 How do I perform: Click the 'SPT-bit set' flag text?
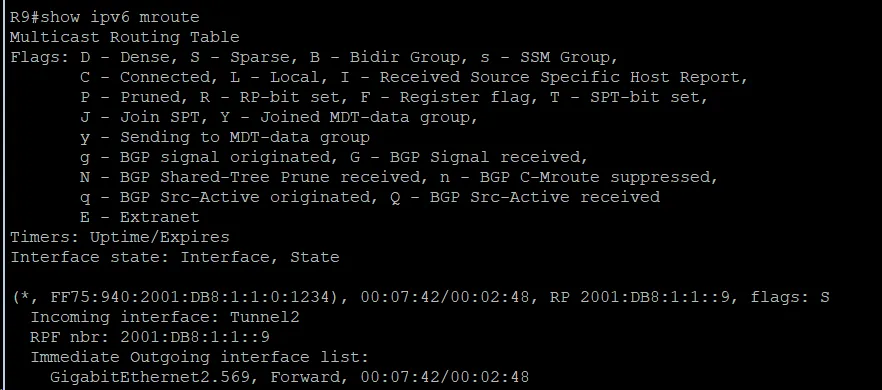(x=645, y=97)
